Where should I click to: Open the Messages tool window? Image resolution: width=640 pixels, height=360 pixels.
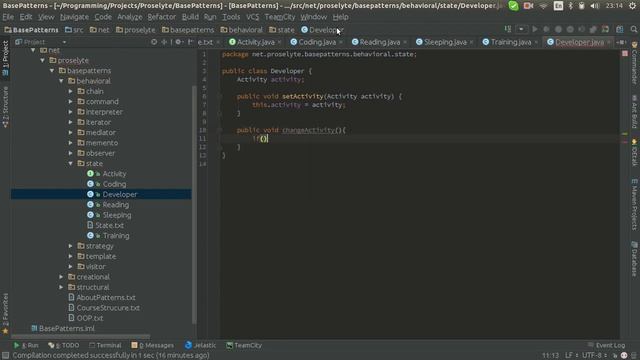153,345
